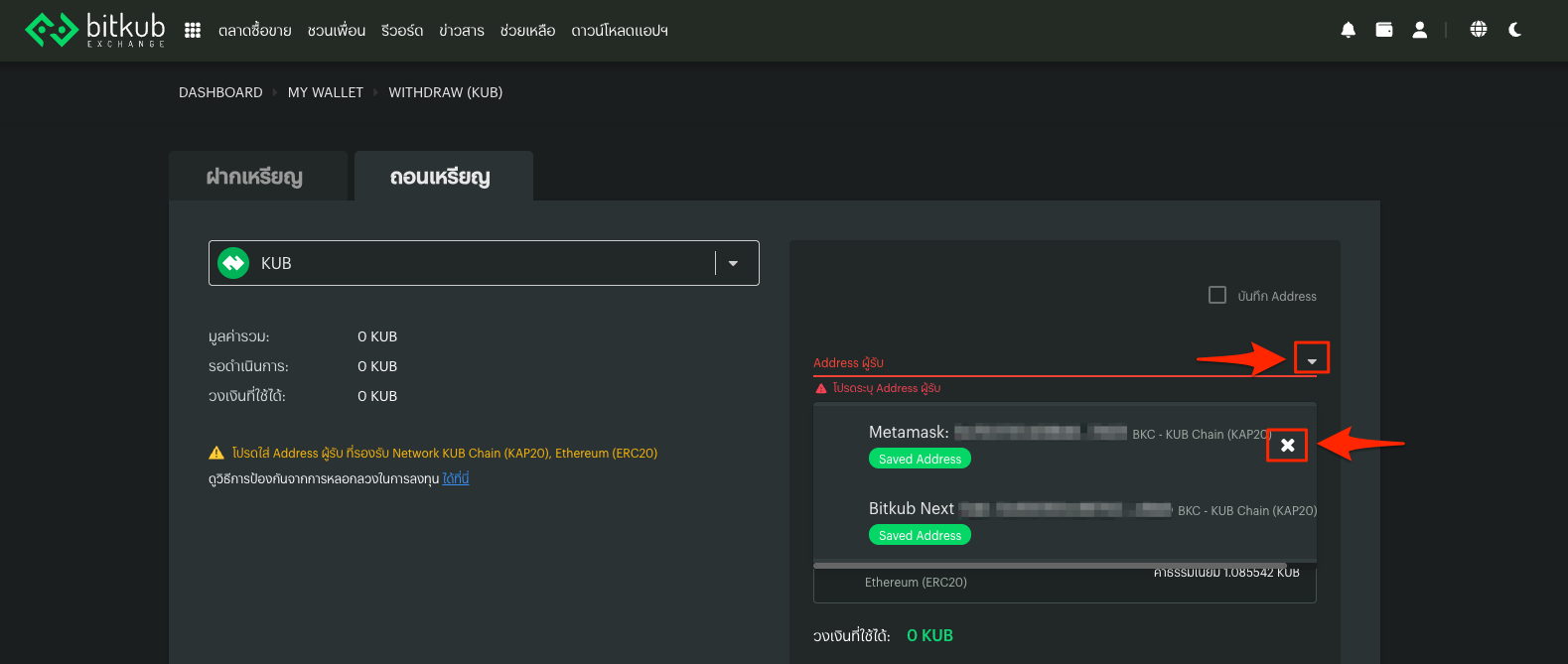
Task: Tick the บันทึก Address checkbox
Action: coord(1216,295)
